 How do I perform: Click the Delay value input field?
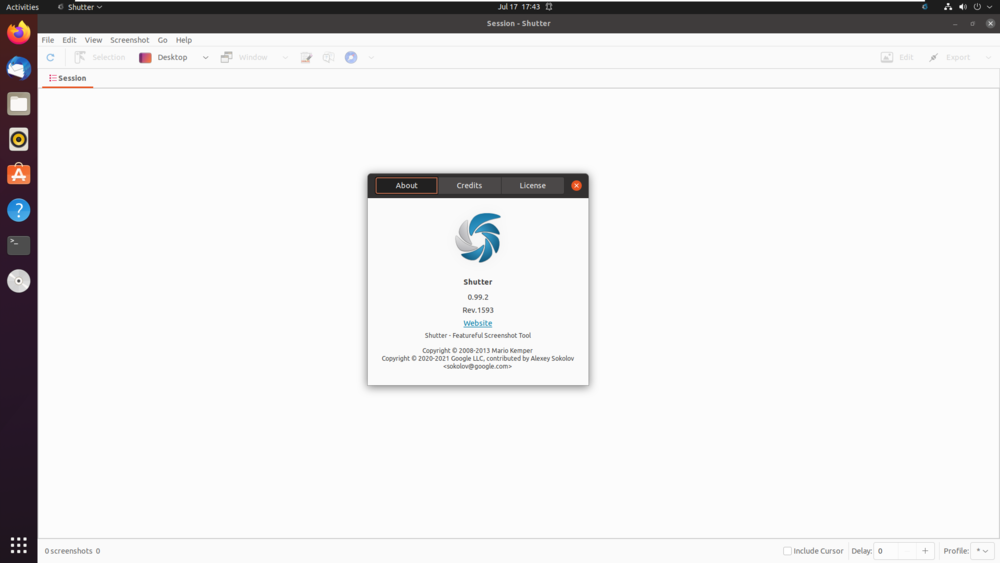(885, 551)
